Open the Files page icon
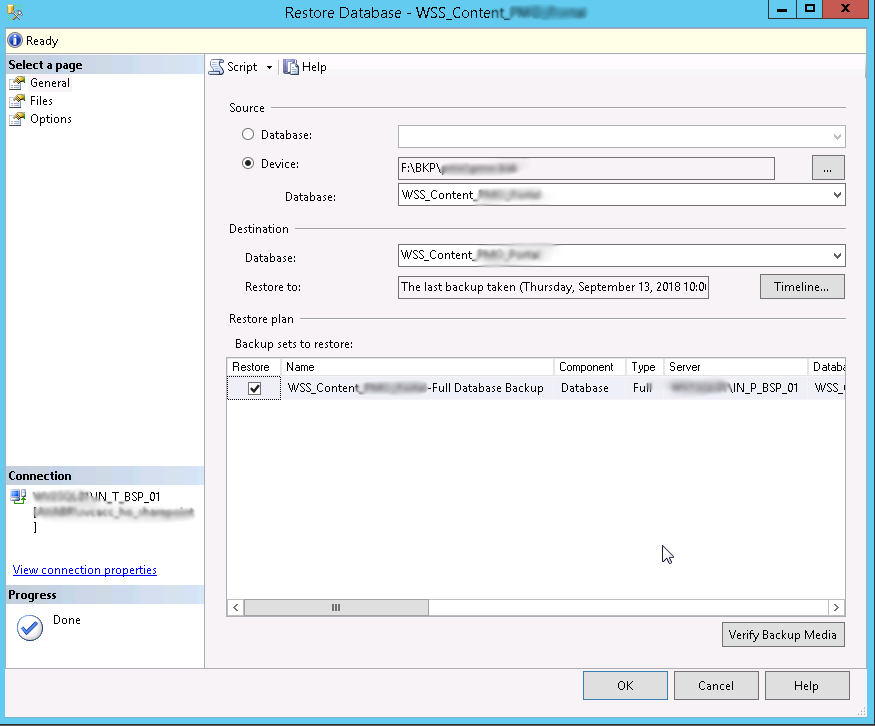The image size is (875, 726). (x=17, y=101)
